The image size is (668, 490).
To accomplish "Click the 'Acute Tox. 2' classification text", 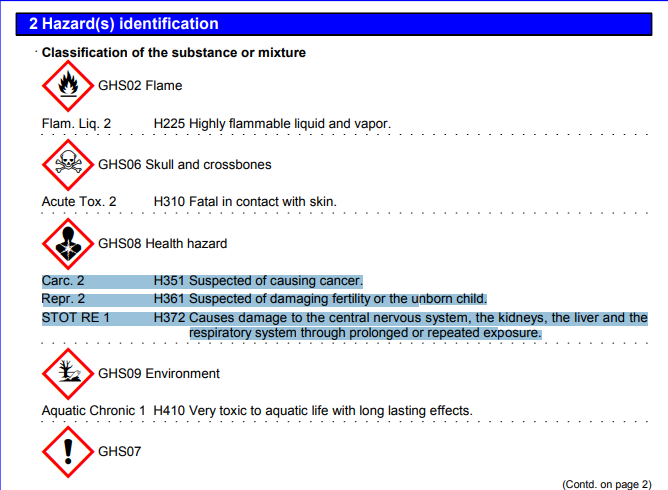I will click(79, 202).
